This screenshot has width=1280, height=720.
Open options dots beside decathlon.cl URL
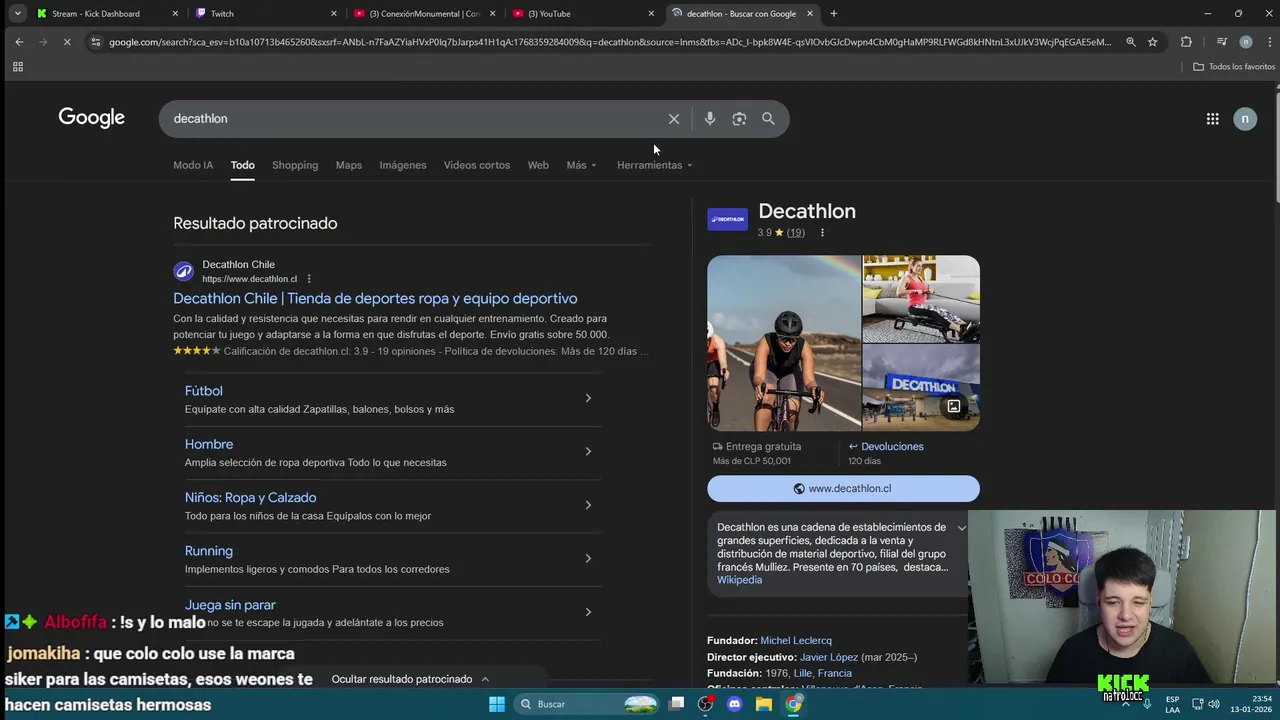coord(309,279)
